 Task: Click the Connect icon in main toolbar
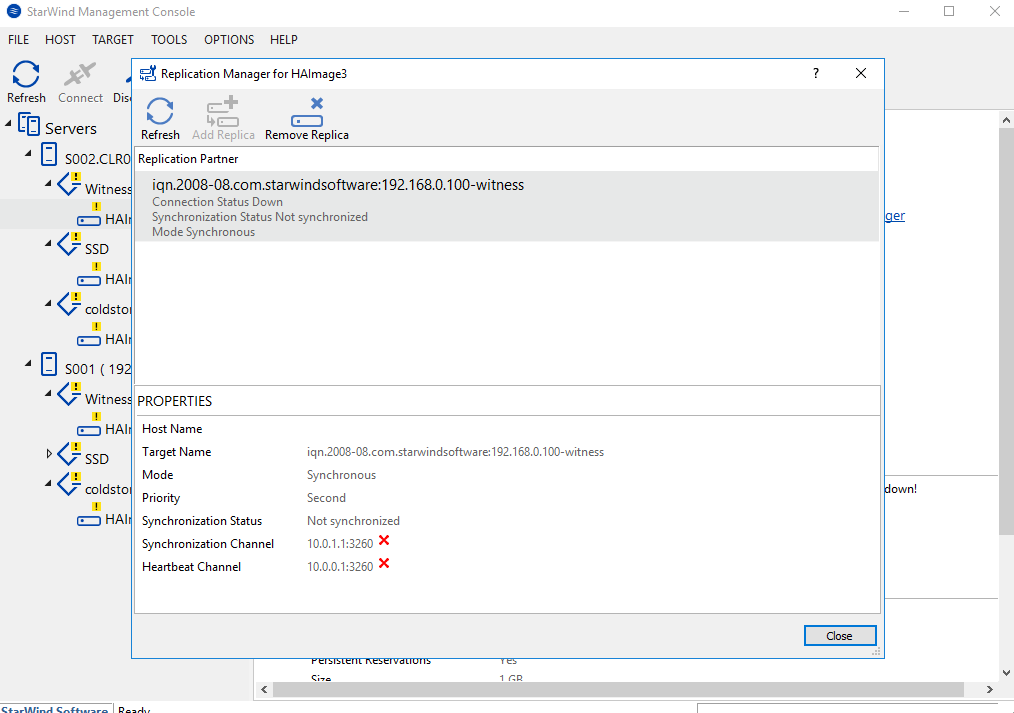tap(80, 74)
